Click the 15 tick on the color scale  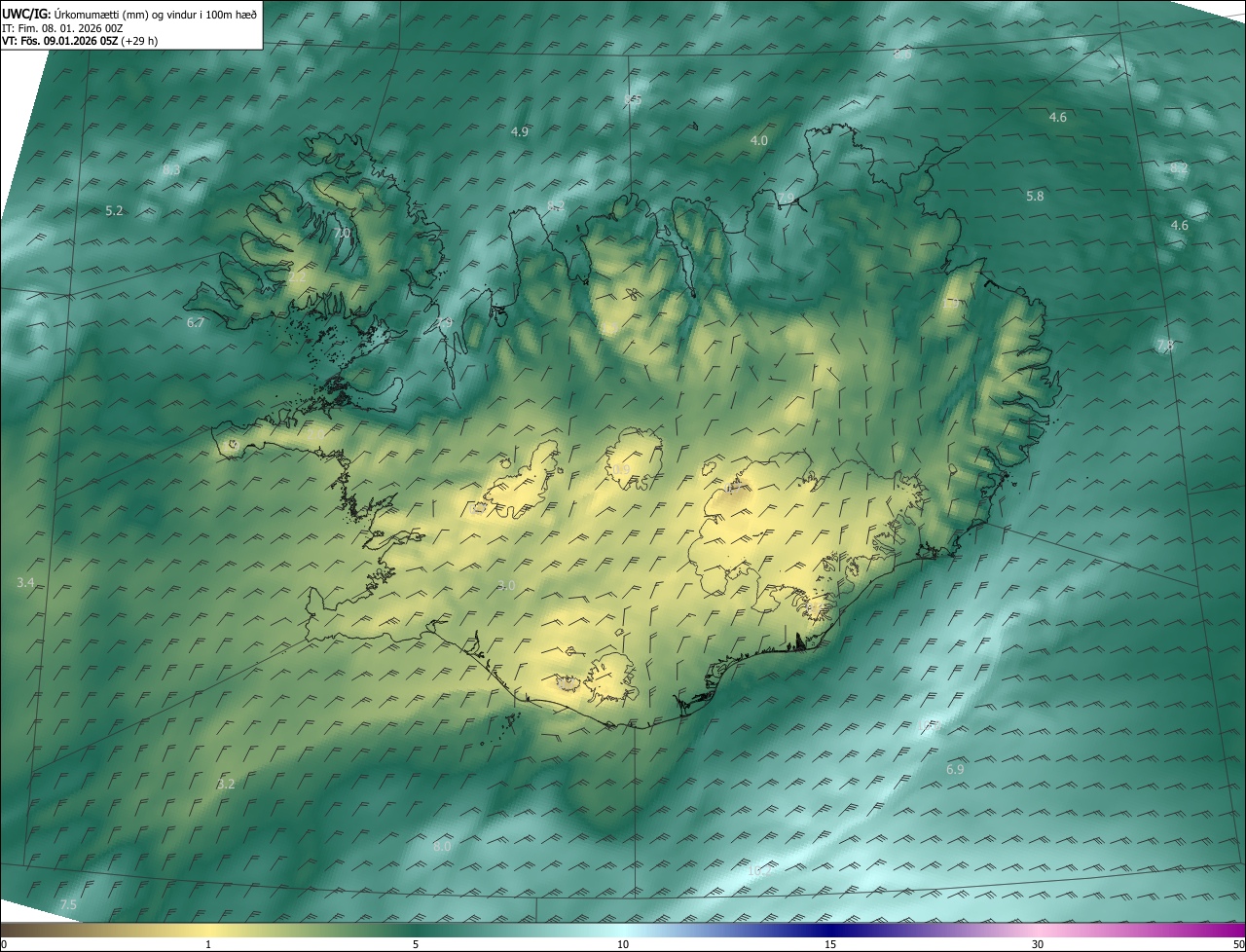click(x=830, y=944)
